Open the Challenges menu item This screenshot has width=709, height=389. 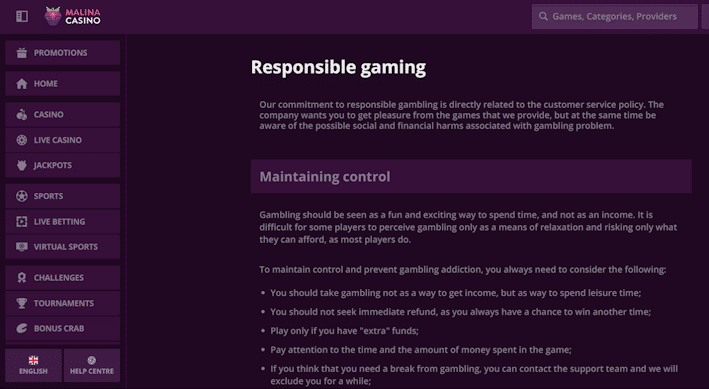click(63, 277)
